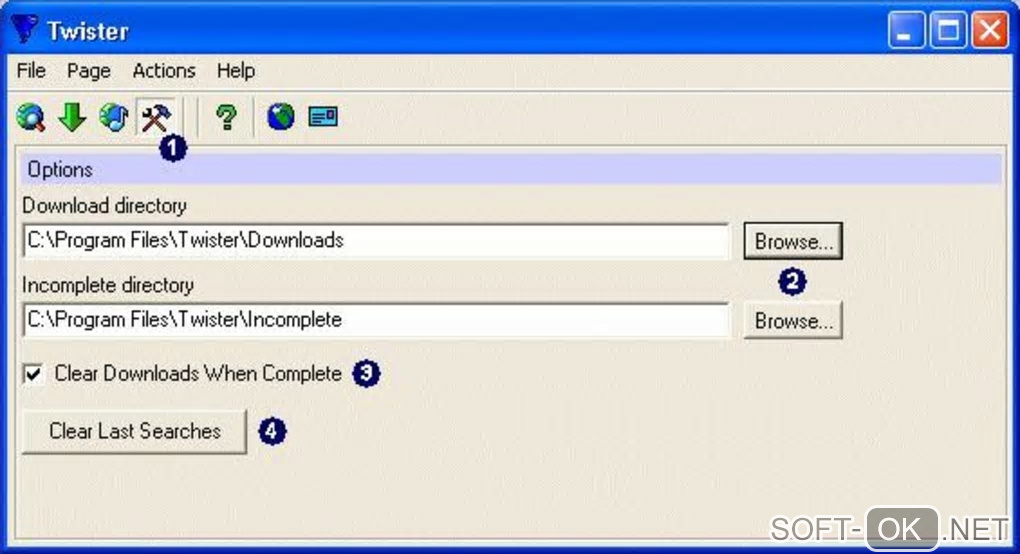Maximize the Twister window

click(948, 30)
